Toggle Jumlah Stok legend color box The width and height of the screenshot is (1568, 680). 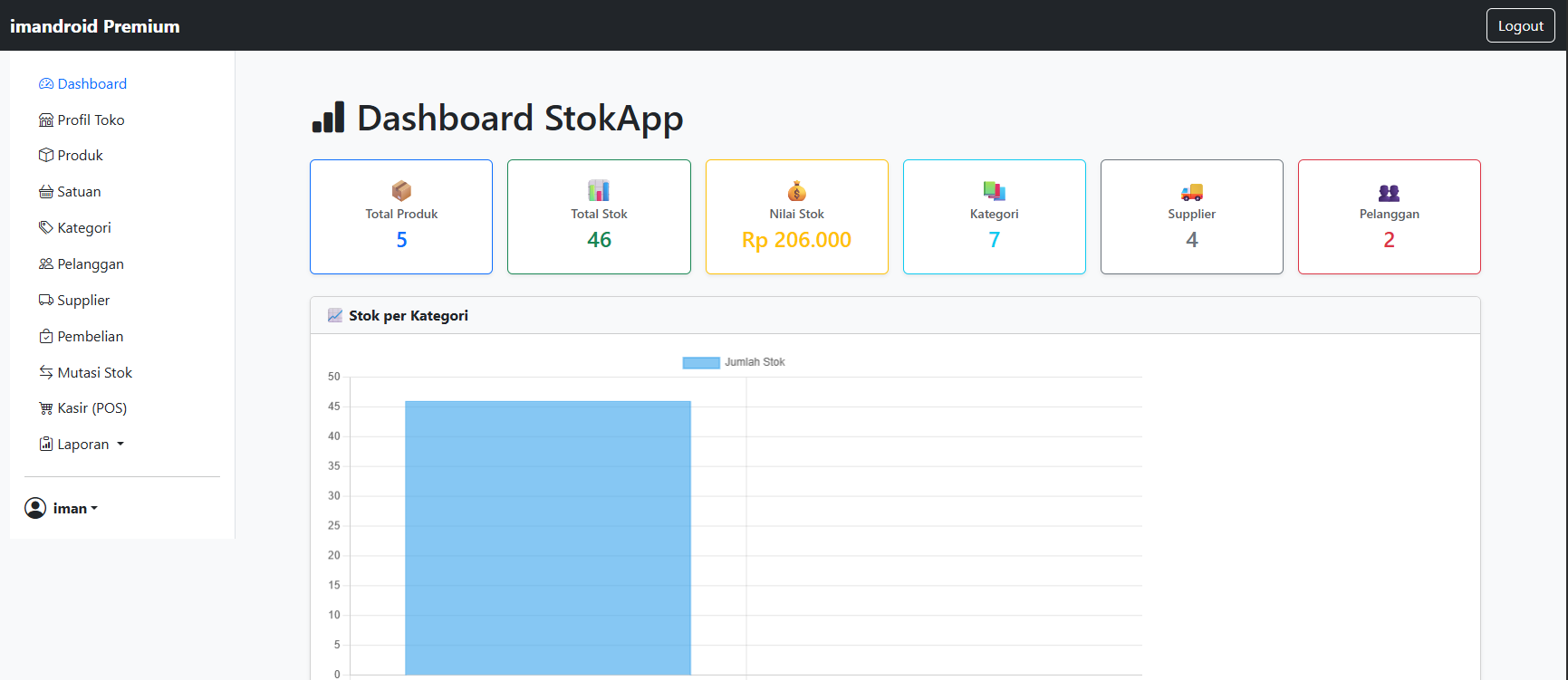click(701, 362)
